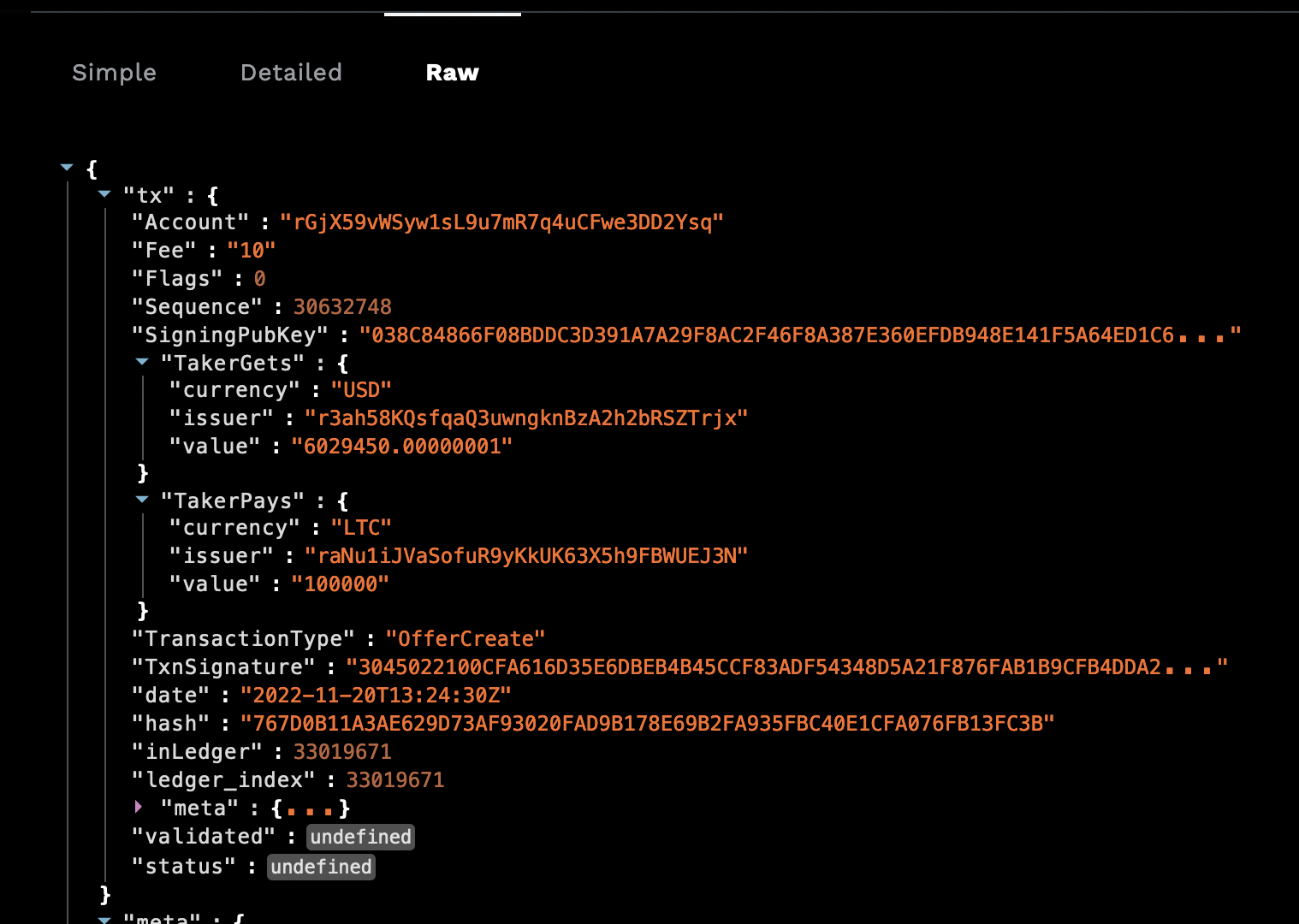This screenshot has width=1299, height=924.
Task: Click the TakerPays value "100000"
Action: click(340, 584)
